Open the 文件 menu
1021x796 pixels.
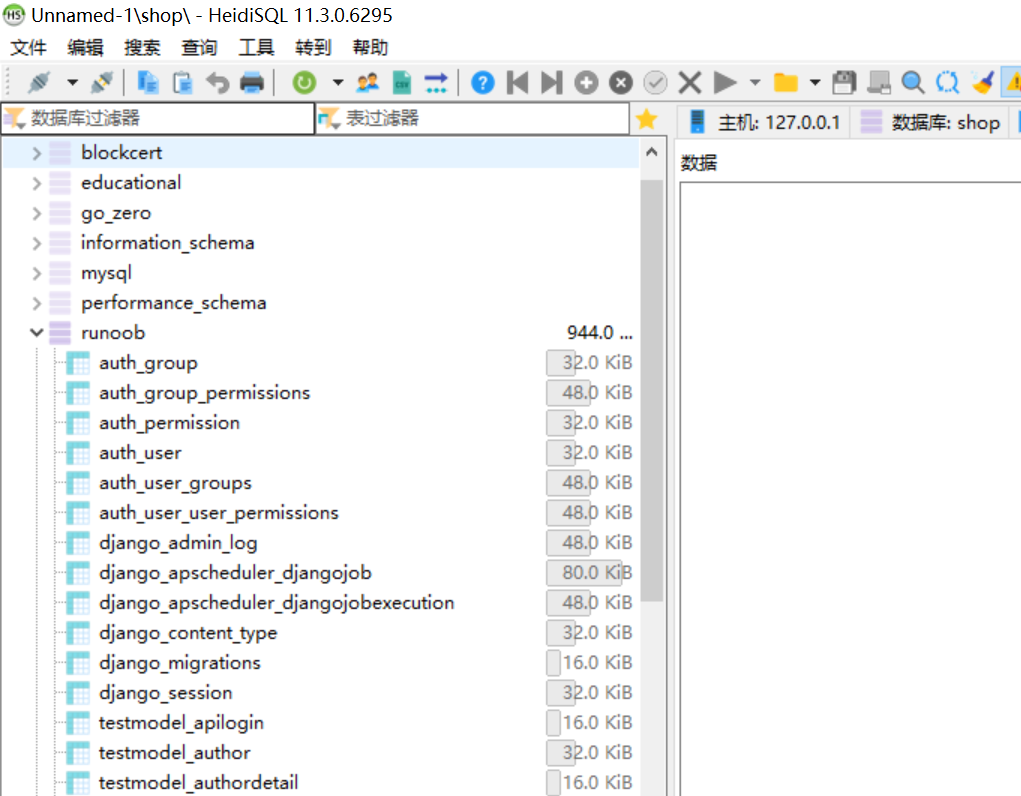[x=29, y=48]
